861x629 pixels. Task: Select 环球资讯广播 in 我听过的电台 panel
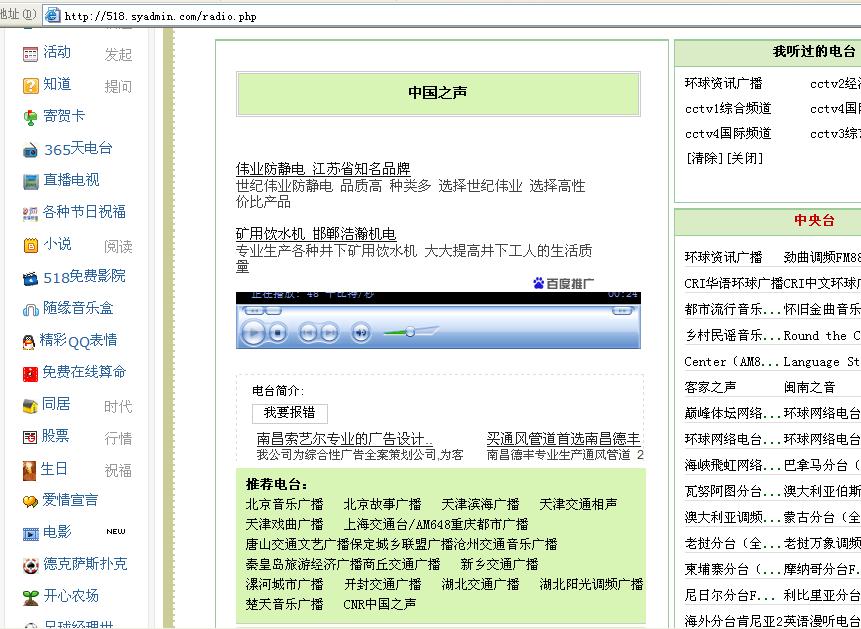click(x=724, y=83)
